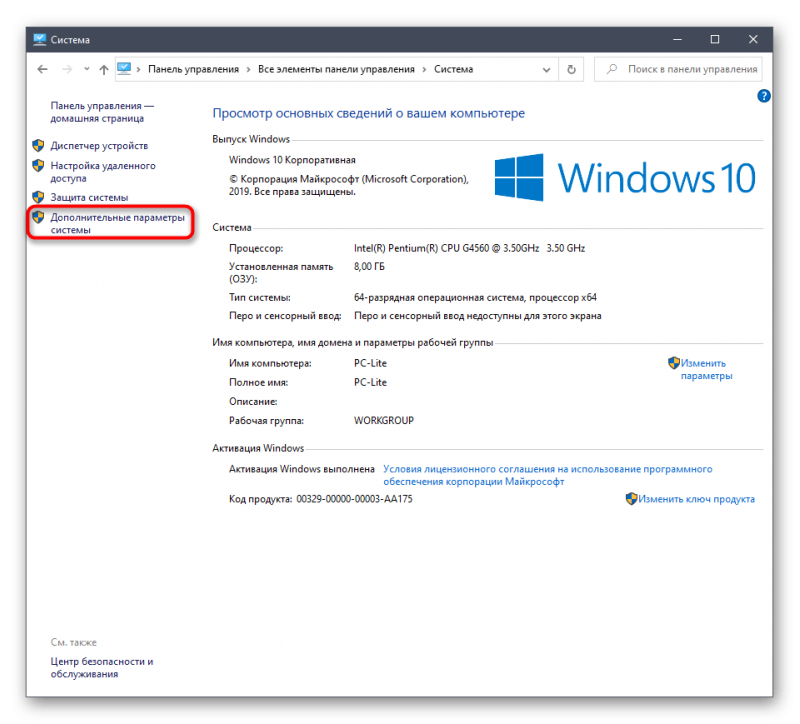Click the 'Система' window title icon
The image size is (800, 724).
39,39
